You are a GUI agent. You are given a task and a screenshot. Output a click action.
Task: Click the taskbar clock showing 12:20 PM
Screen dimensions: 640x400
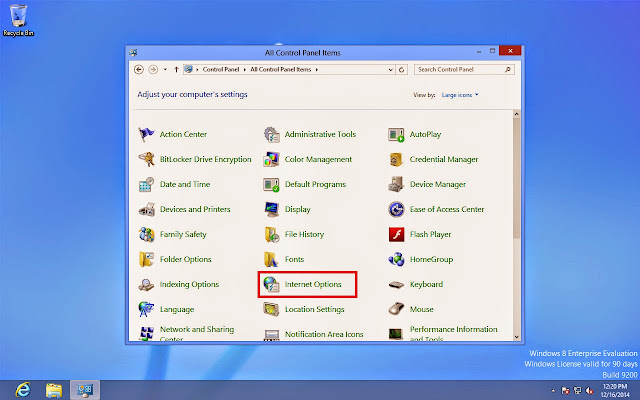click(x=615, y=391)
